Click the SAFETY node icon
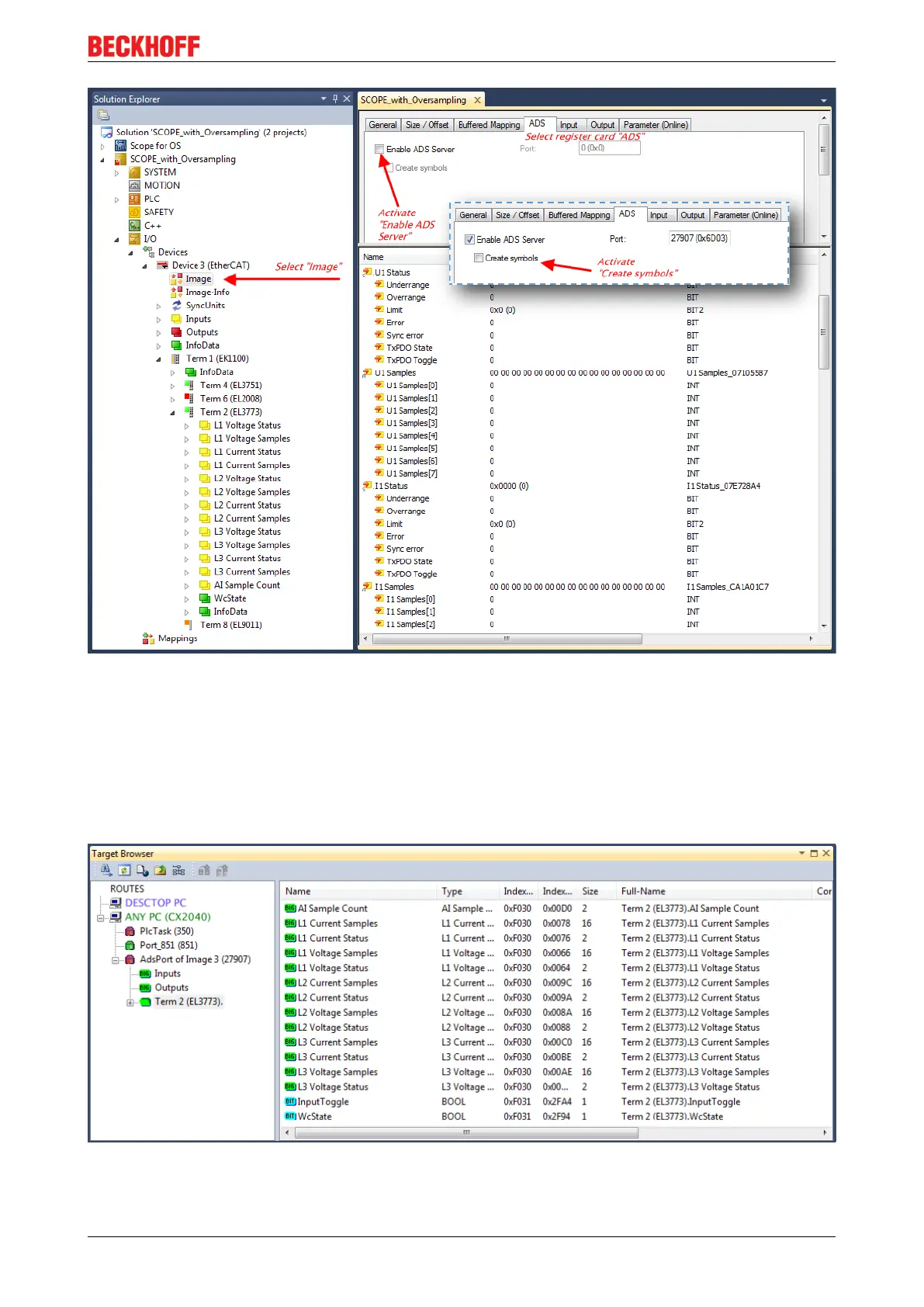This screenshot has width=924, height=1307. click(x=134, y=212)
